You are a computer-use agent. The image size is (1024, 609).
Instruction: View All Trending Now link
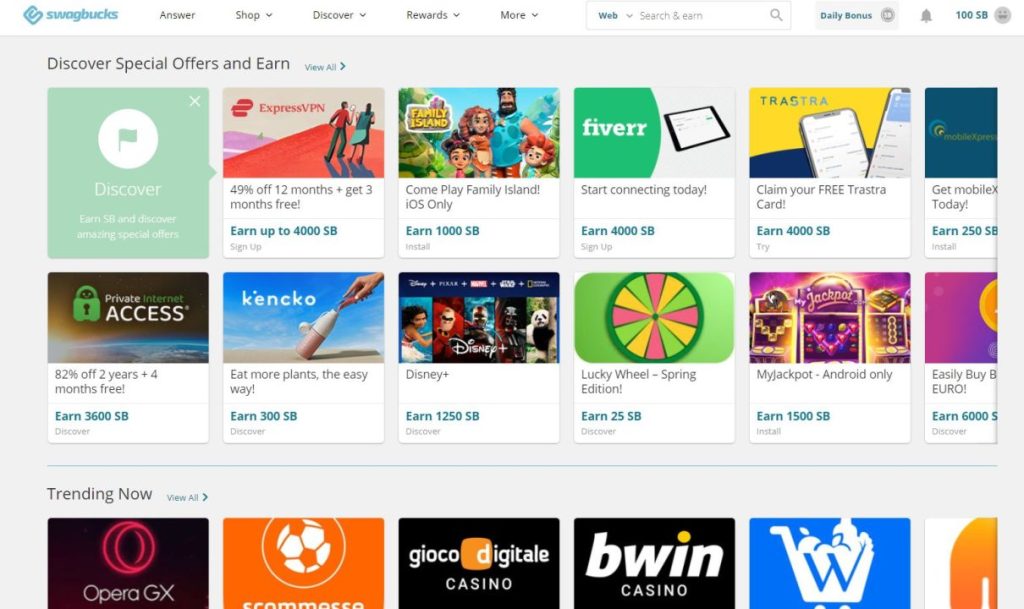(x=187, y=497)
